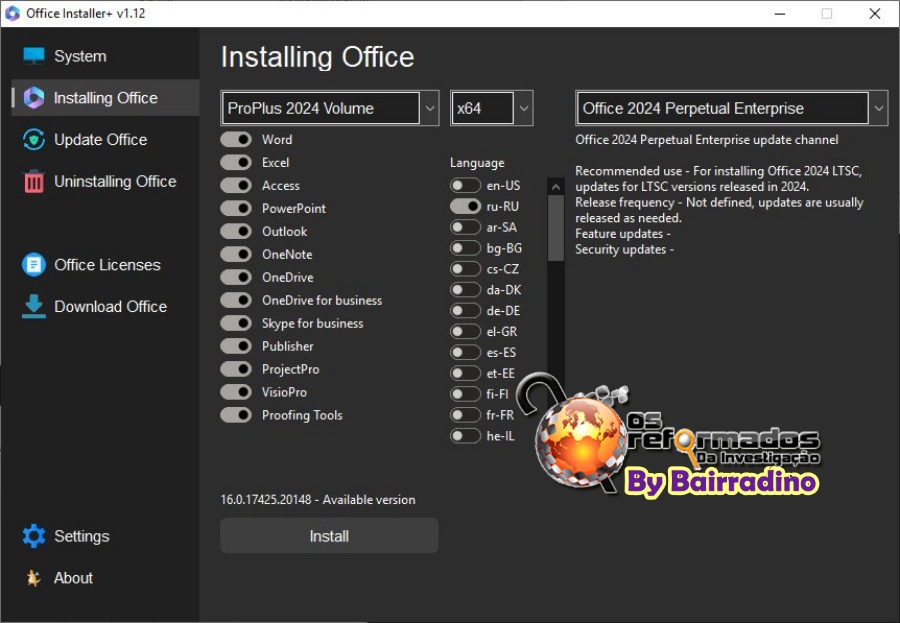Click the Uninstalling Office trash icon
900x623 pixels.
[x=33, y=181]
